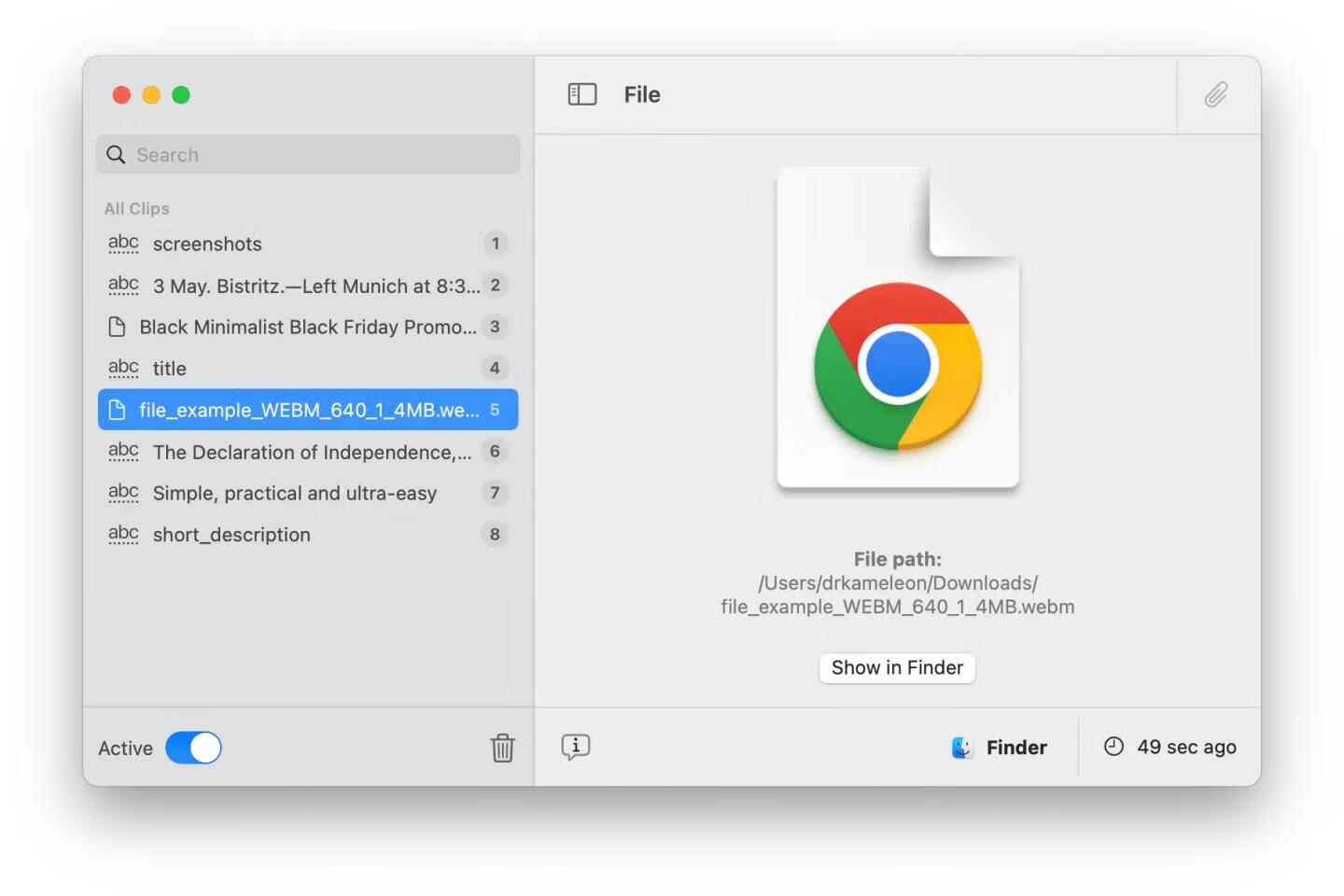The height and width of the screenshot is (896, 1344).
Task: Pick the short_description clip
Action: (x=231, y=535)
